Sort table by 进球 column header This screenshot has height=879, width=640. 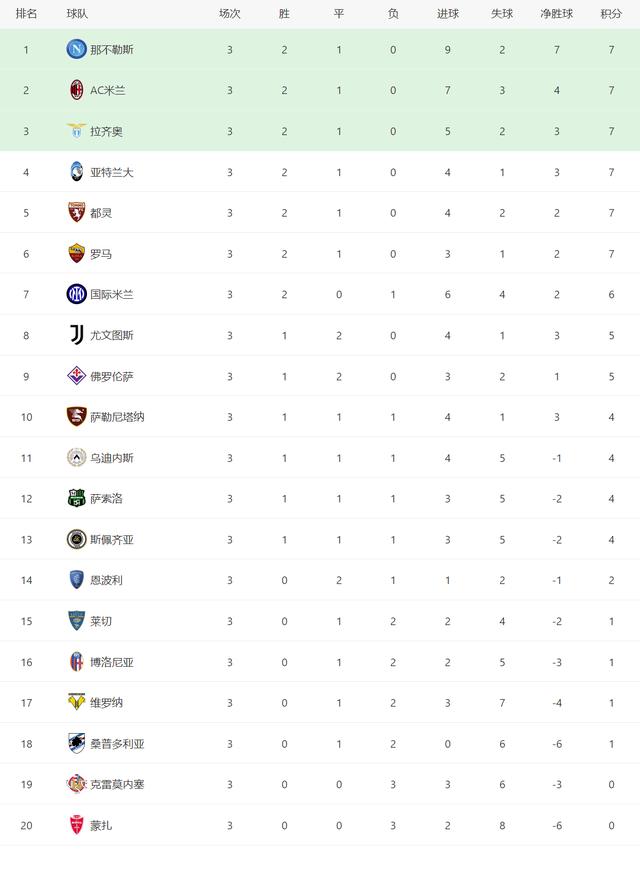click(x=448, y=14)
